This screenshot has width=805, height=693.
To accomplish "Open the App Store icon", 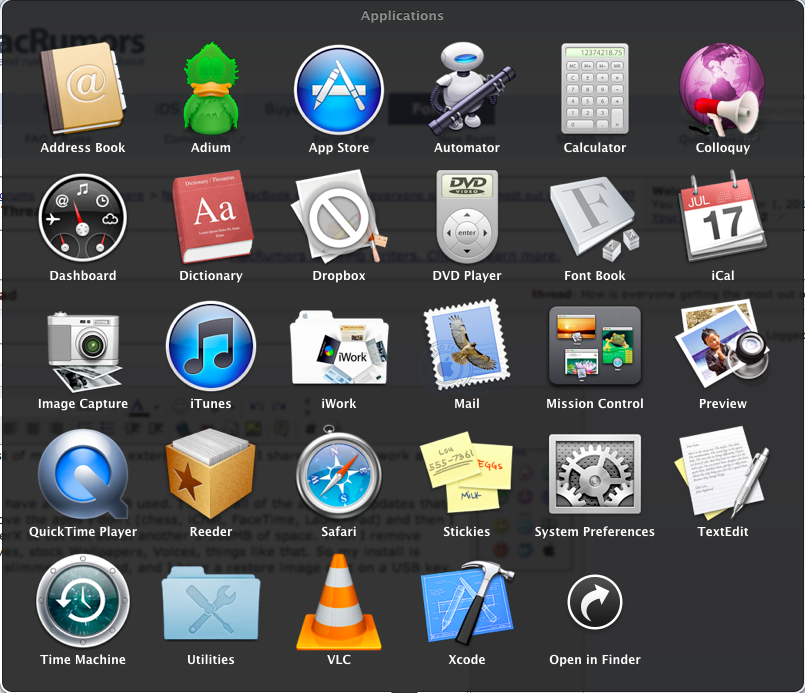I will (339, 89).
